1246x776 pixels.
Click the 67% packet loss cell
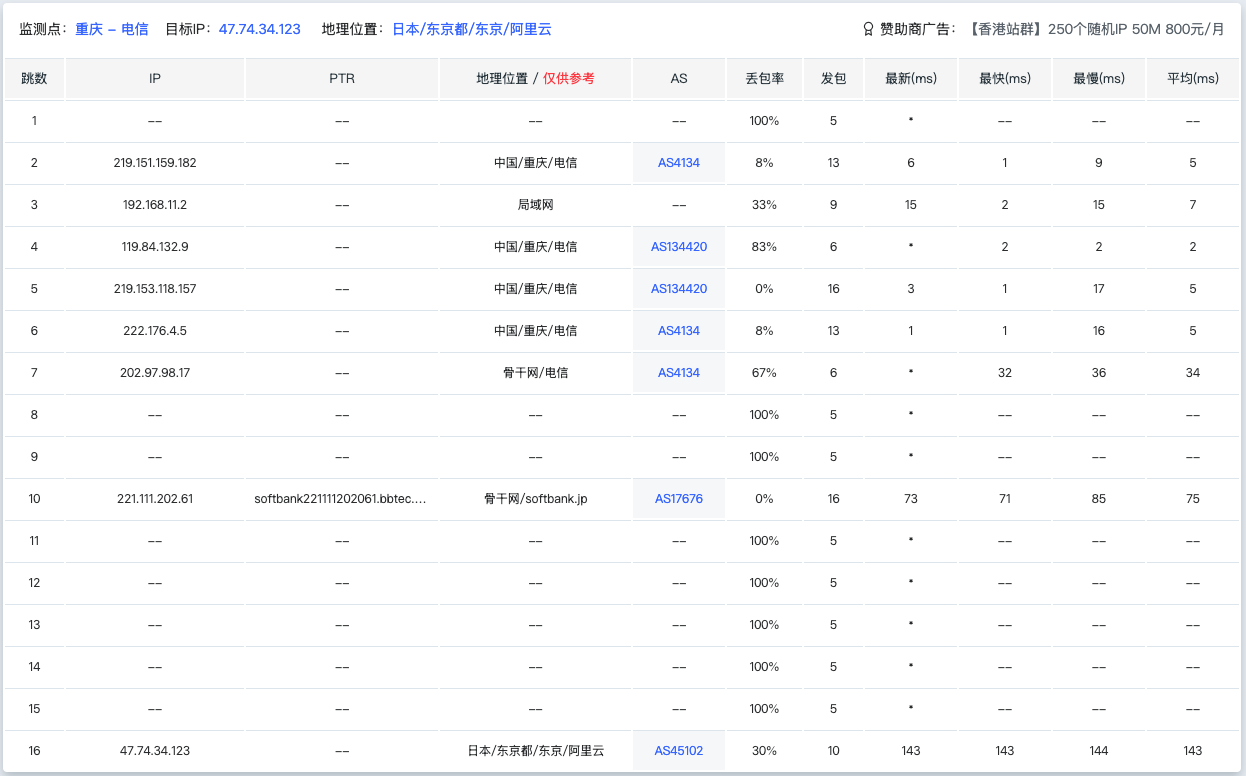click(x=764, y=373)
